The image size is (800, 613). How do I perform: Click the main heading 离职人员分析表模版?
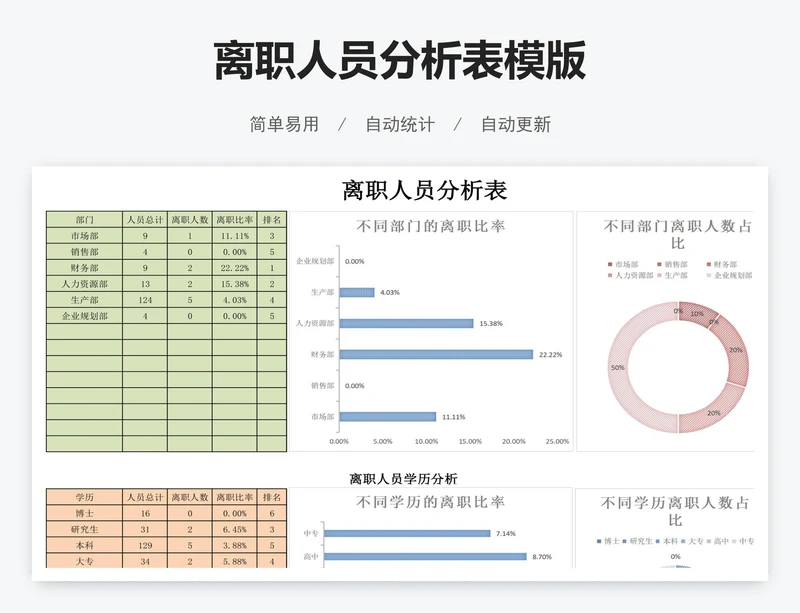coord(399,61)
